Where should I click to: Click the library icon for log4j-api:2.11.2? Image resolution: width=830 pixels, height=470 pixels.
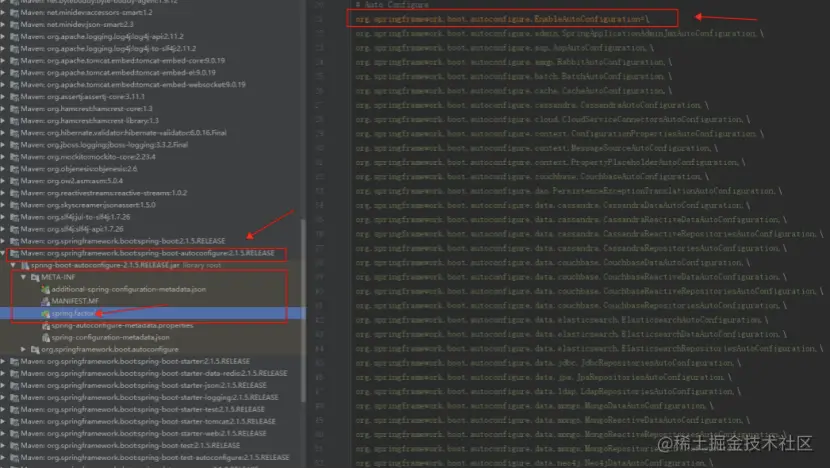pyautogui.click(x=15, y=37)
